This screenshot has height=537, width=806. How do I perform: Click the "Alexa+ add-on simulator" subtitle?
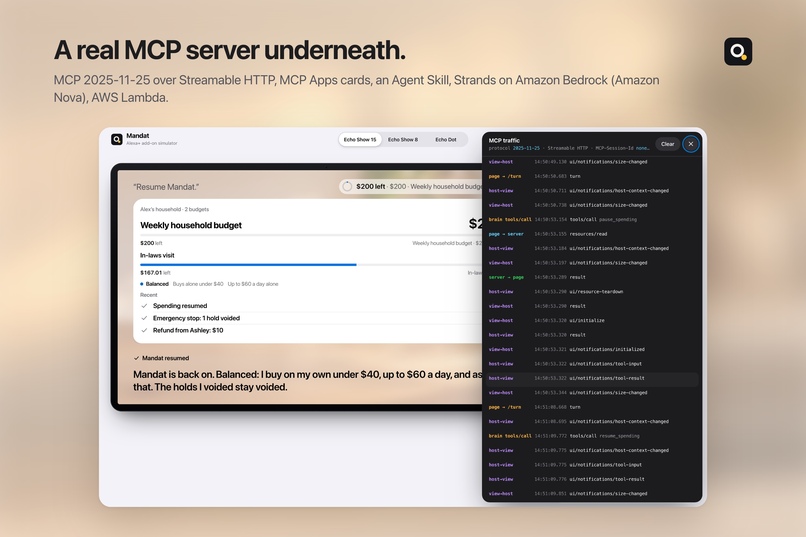click(152, 143)
